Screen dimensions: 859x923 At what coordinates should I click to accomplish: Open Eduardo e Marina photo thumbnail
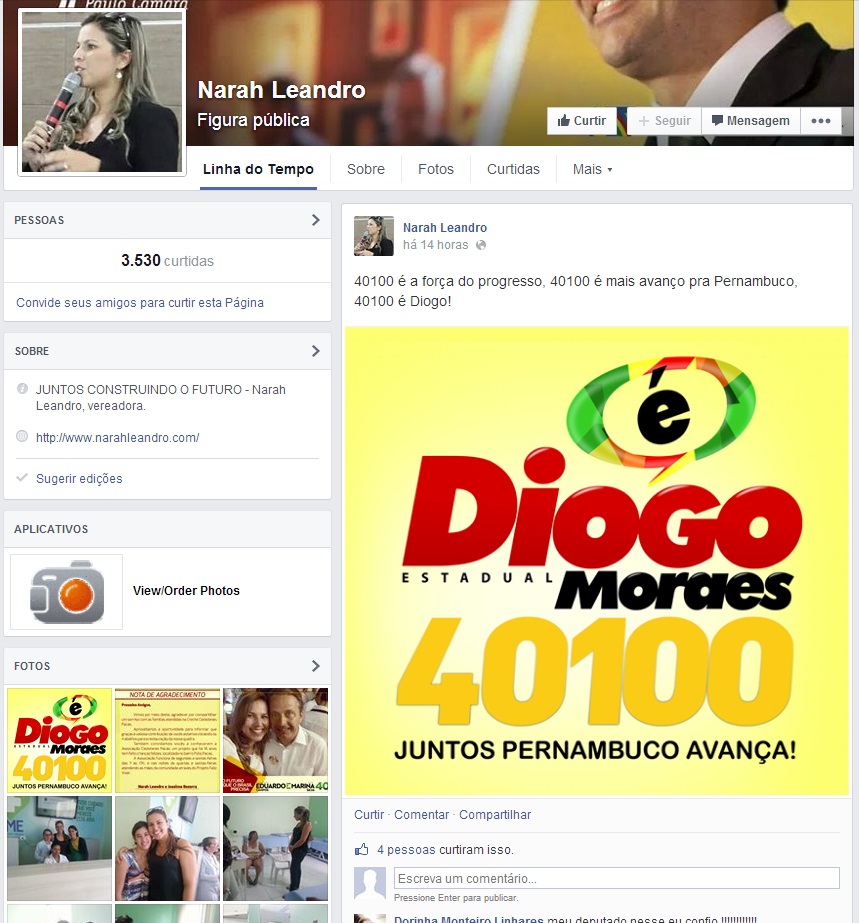[x=276, y=741]
